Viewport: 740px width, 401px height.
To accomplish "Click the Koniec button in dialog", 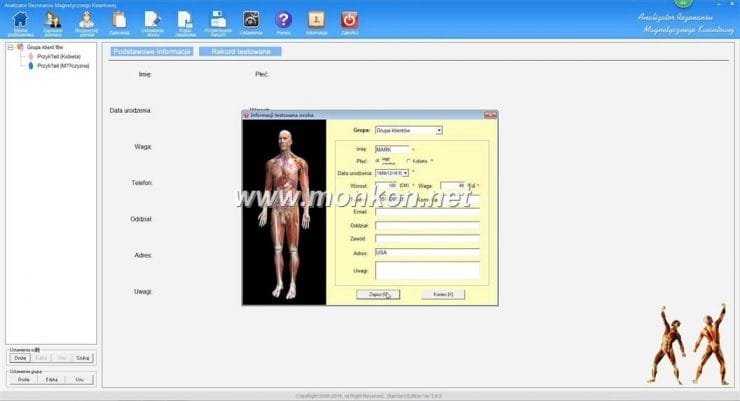I will click(443, 294).
